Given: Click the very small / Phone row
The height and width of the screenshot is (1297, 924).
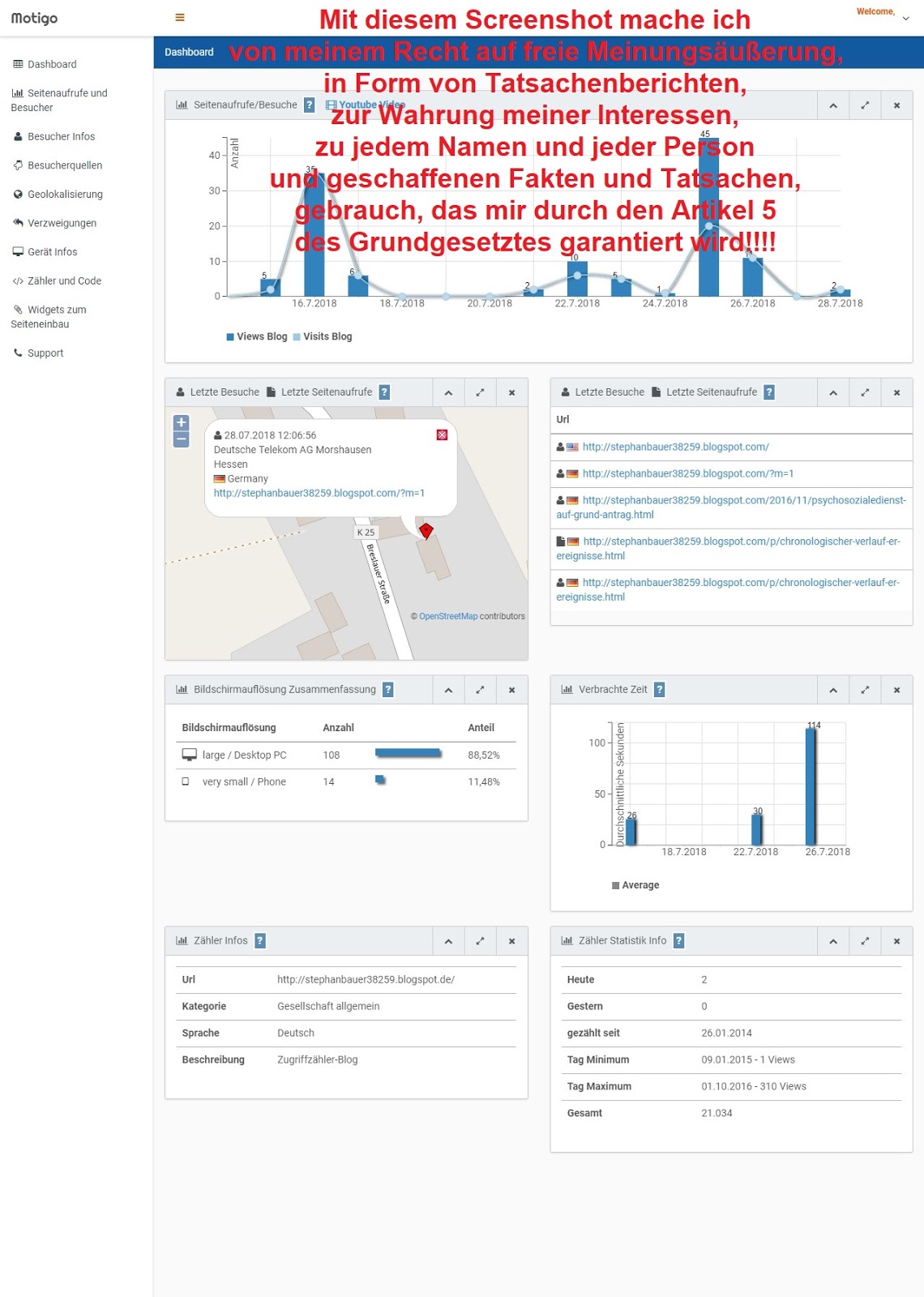Looking at the screenshot, I should pos(346,781).
